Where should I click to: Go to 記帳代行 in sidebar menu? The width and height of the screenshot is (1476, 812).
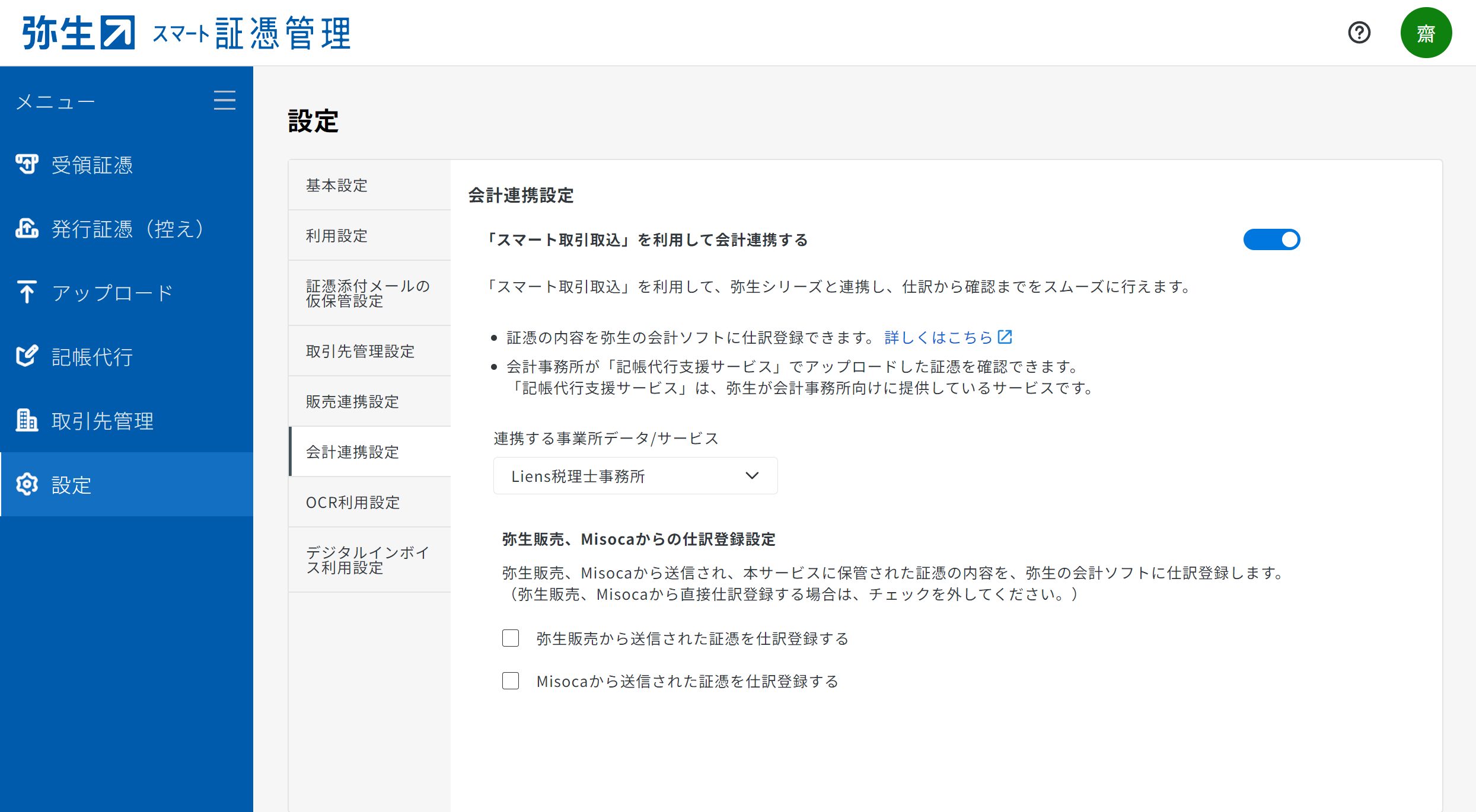click(x=126, y=356)
